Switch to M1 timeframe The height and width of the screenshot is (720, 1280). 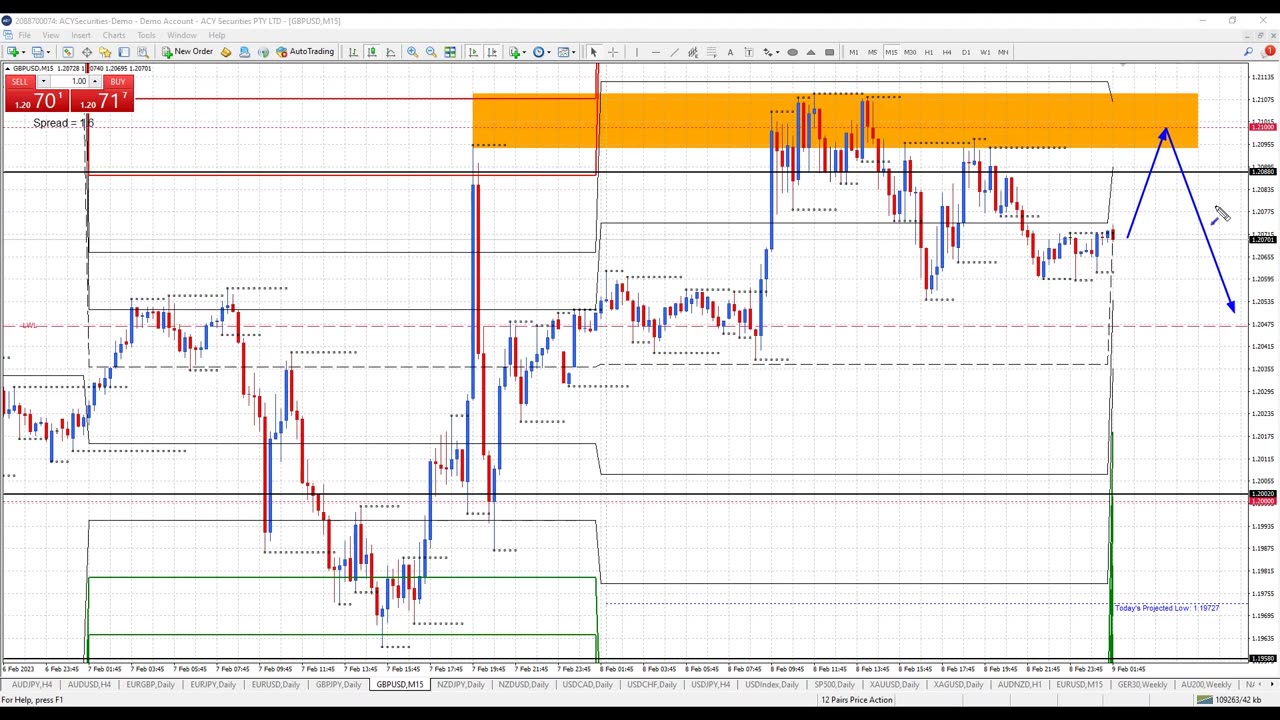[x=853, y=52]
